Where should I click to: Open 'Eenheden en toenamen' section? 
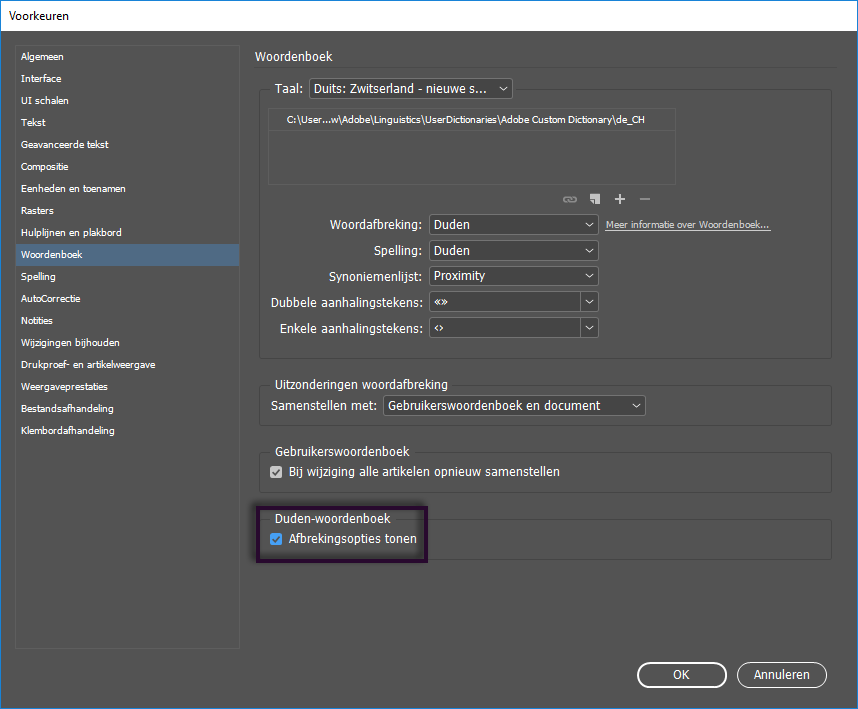127,189
